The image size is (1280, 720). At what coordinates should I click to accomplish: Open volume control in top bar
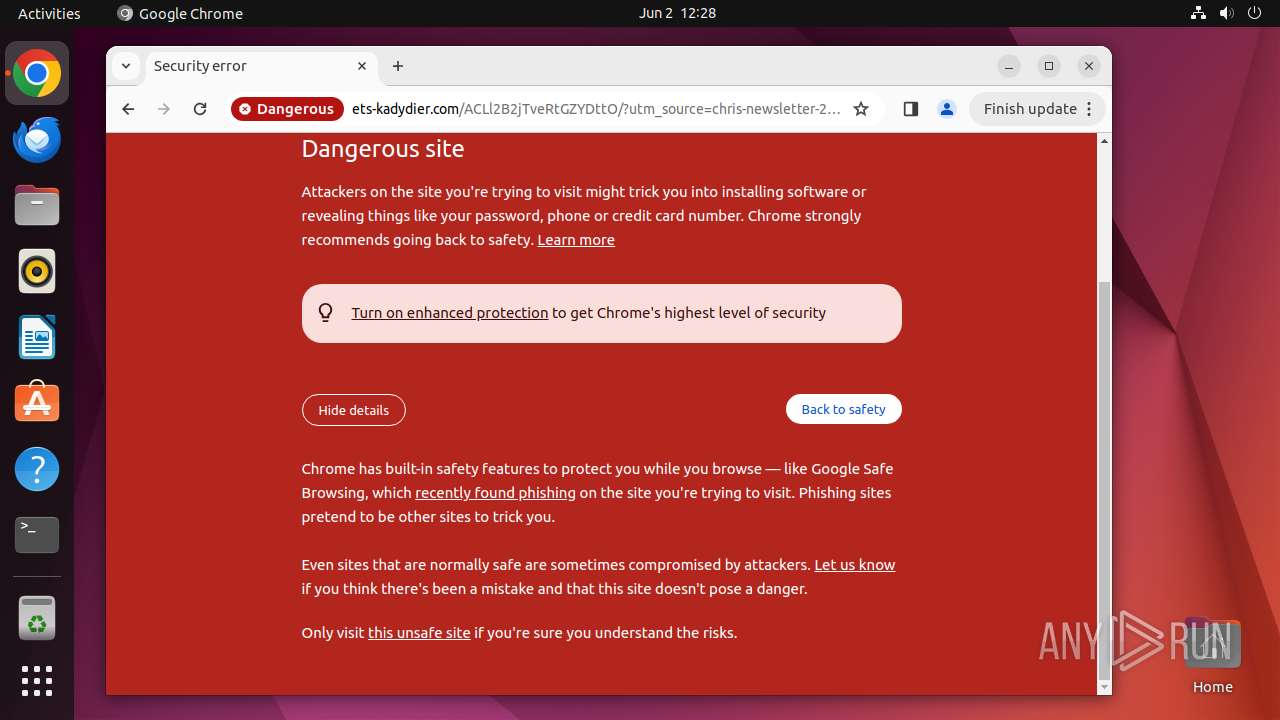point(1226,13)
